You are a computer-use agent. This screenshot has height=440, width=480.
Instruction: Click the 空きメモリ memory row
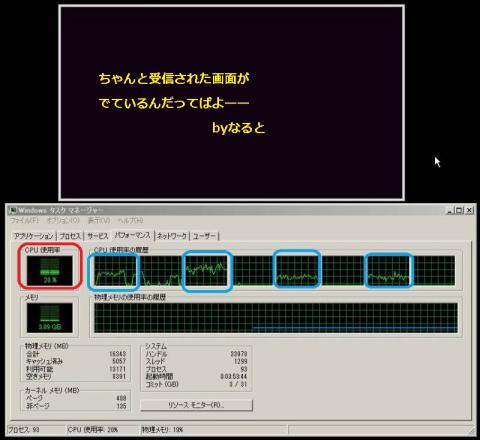[x=76, y=376]
